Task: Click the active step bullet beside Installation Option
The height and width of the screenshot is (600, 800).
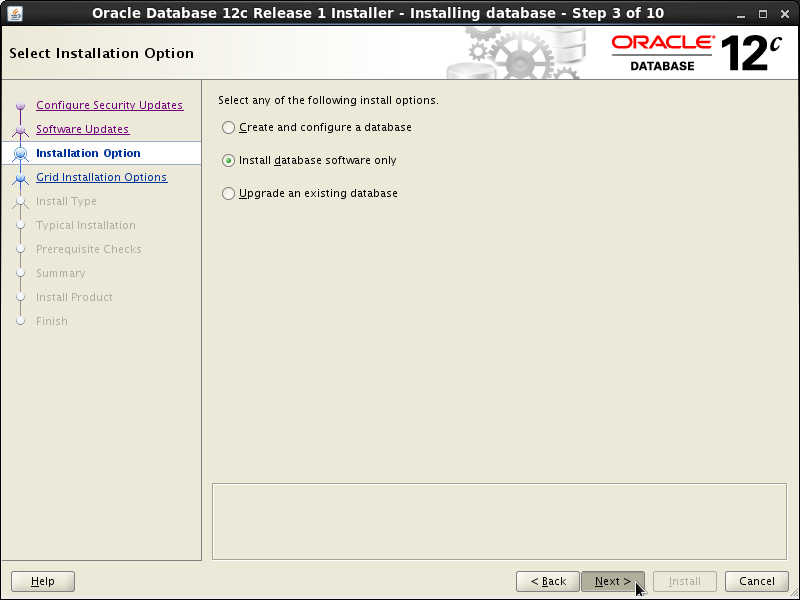Action: 20,153
